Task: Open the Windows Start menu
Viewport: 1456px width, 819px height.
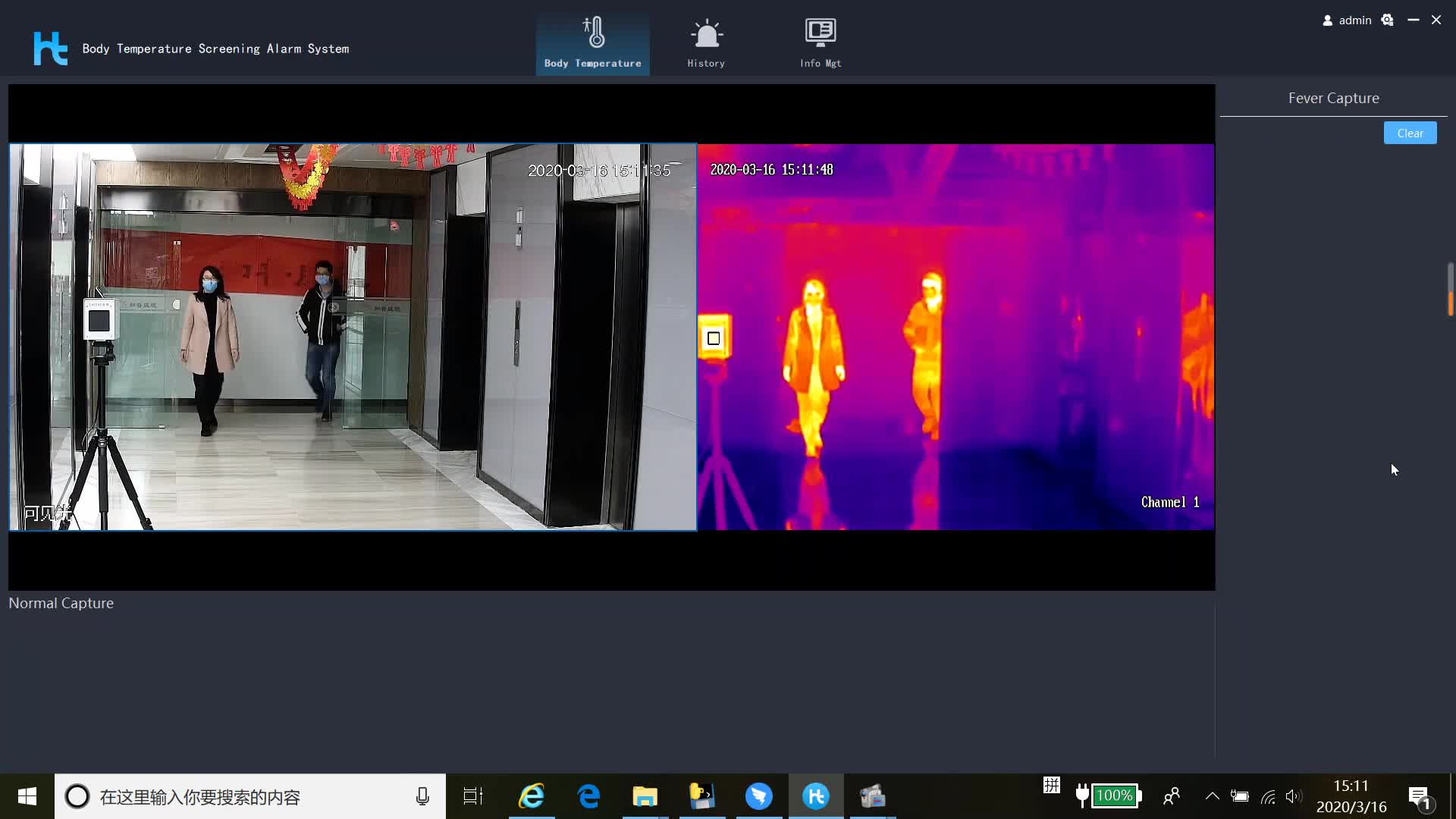Action: click(x=27, y=796)
